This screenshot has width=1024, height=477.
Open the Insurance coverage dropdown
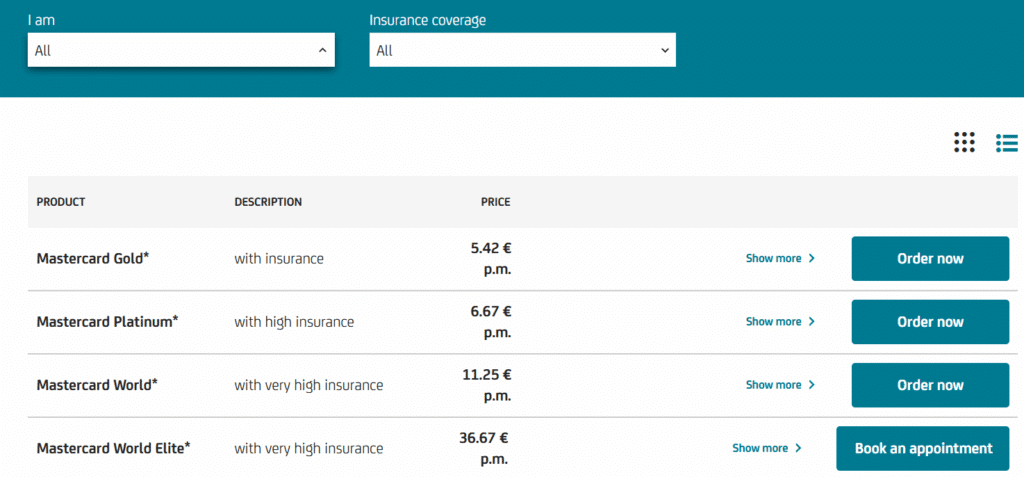pos(522,50)
